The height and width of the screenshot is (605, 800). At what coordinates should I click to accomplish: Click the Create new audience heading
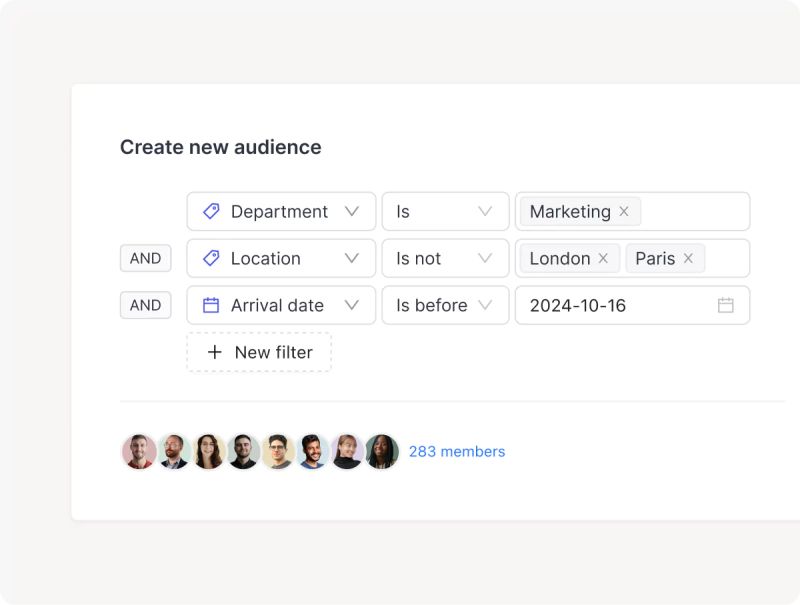coord(220,147)
